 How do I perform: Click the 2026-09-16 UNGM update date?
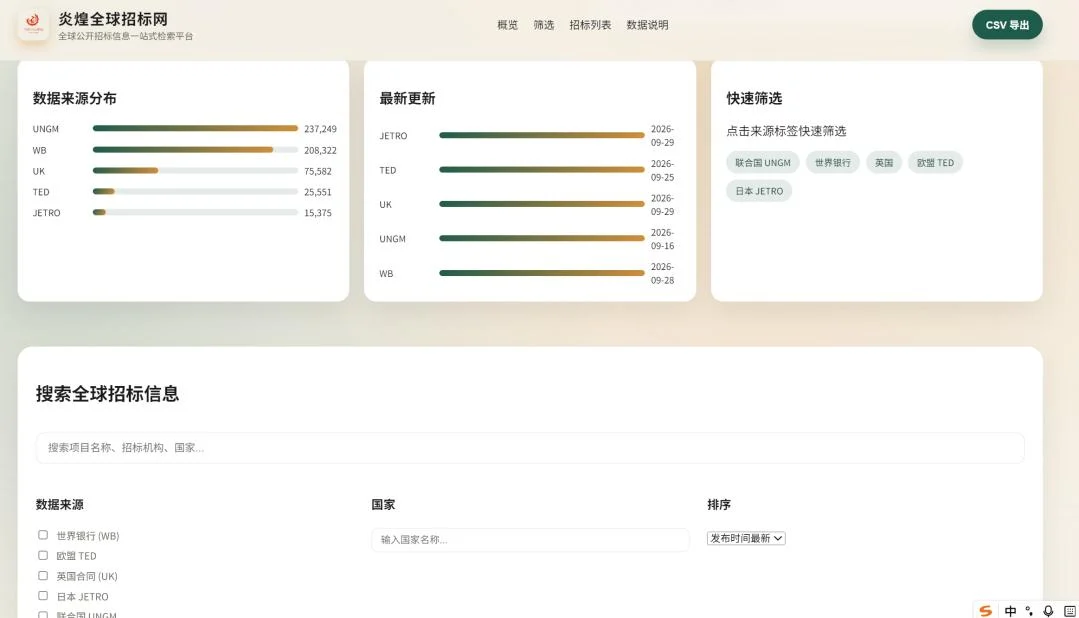663,239
